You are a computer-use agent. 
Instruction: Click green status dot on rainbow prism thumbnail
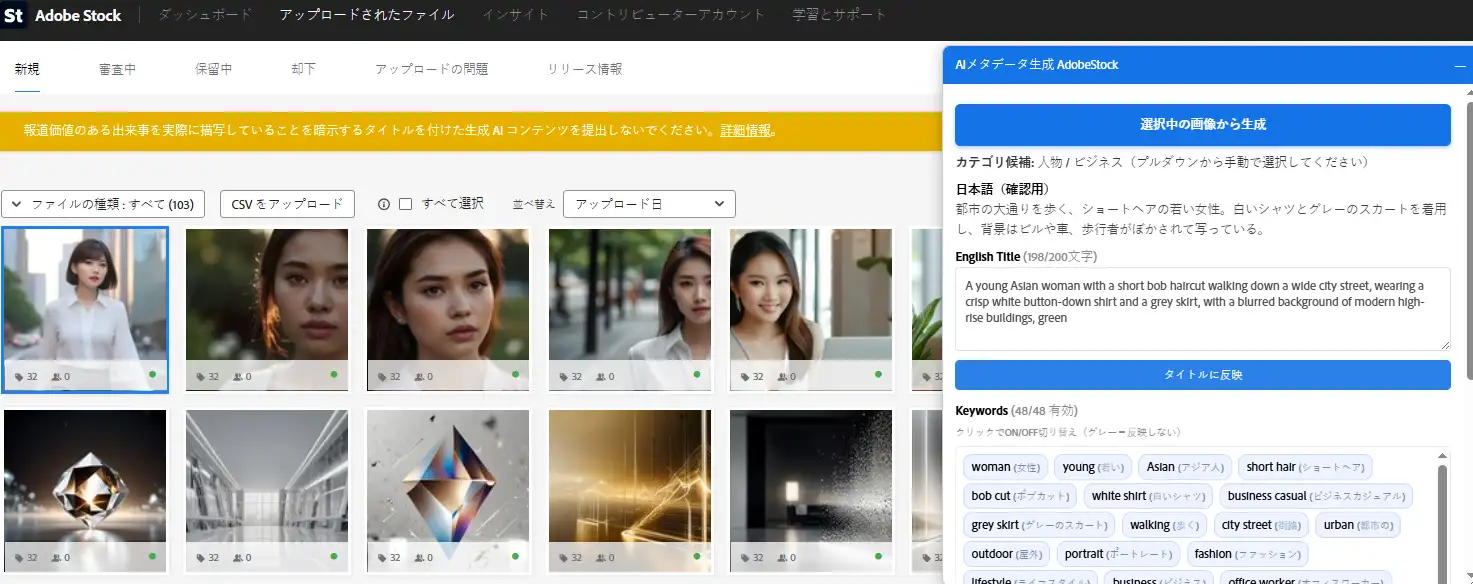(516, 555)
